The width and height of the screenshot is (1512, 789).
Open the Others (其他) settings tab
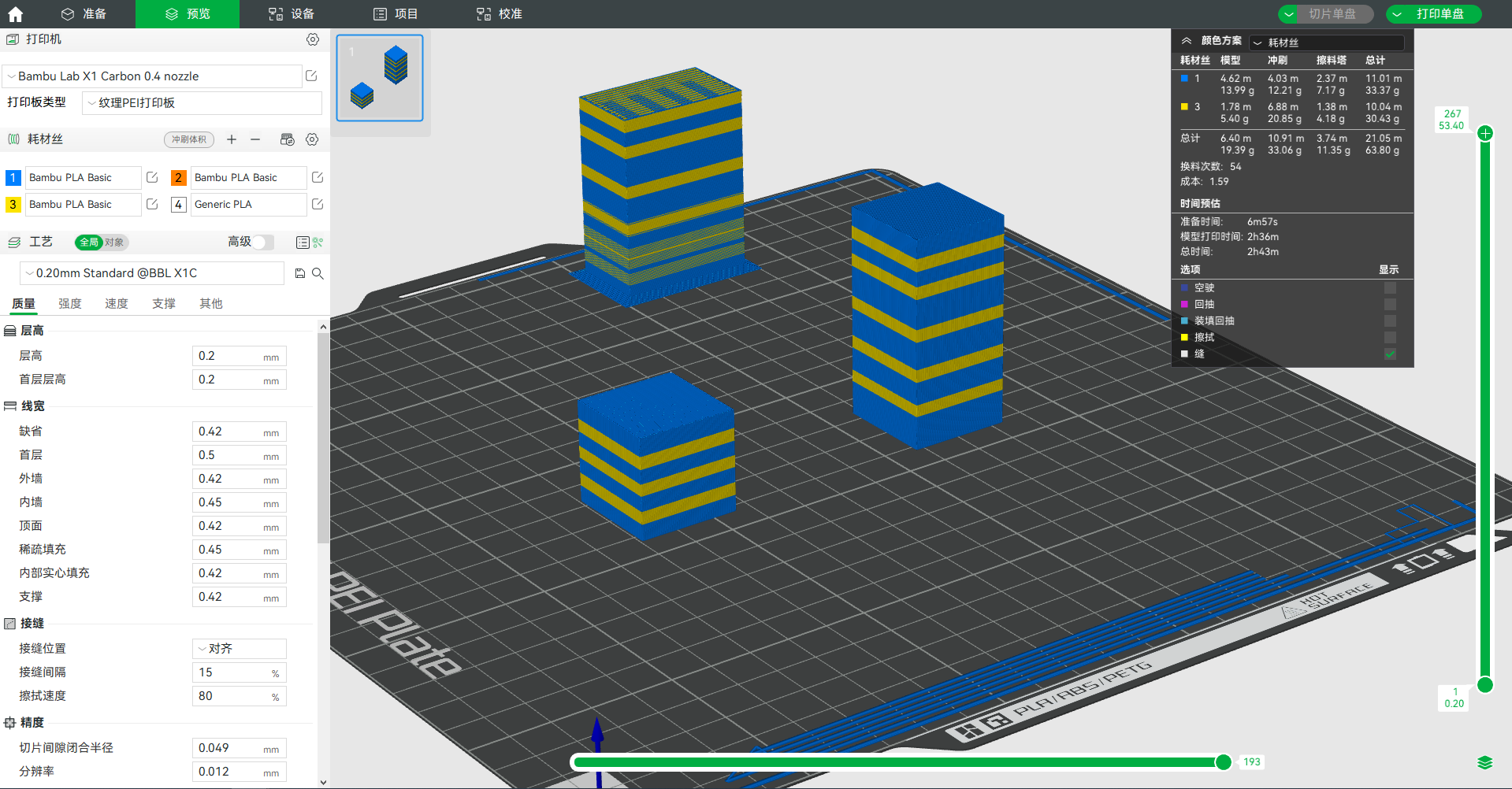(x=211, y=304)
